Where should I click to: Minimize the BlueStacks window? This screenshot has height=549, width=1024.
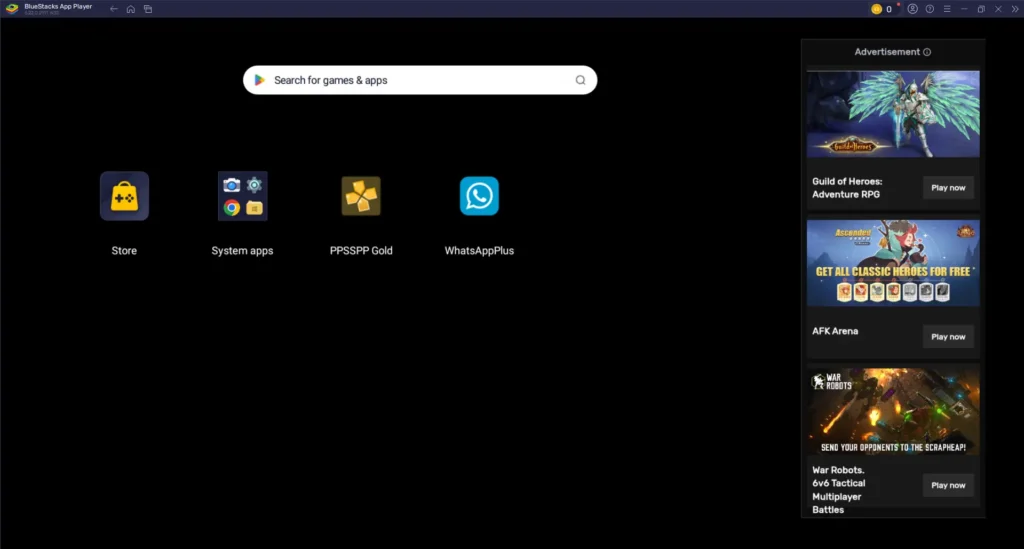pyautogui.click(x=964, y=9)
